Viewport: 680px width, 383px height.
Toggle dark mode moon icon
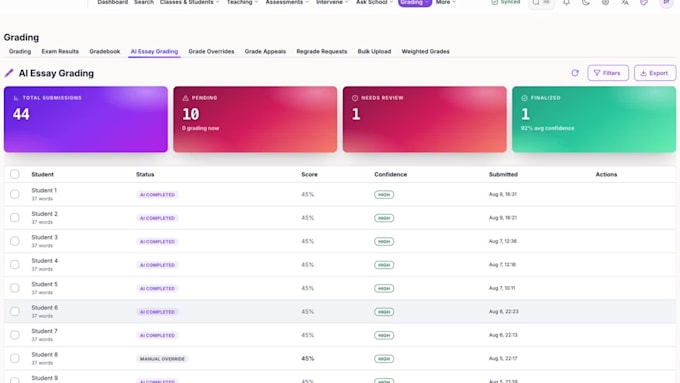click(x=585, y=3)
